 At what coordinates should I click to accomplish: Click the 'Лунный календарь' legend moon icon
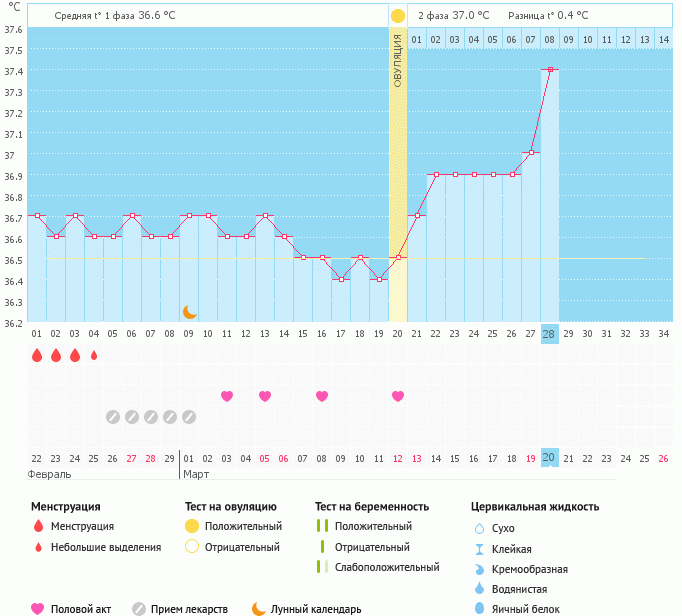[259, 608]
